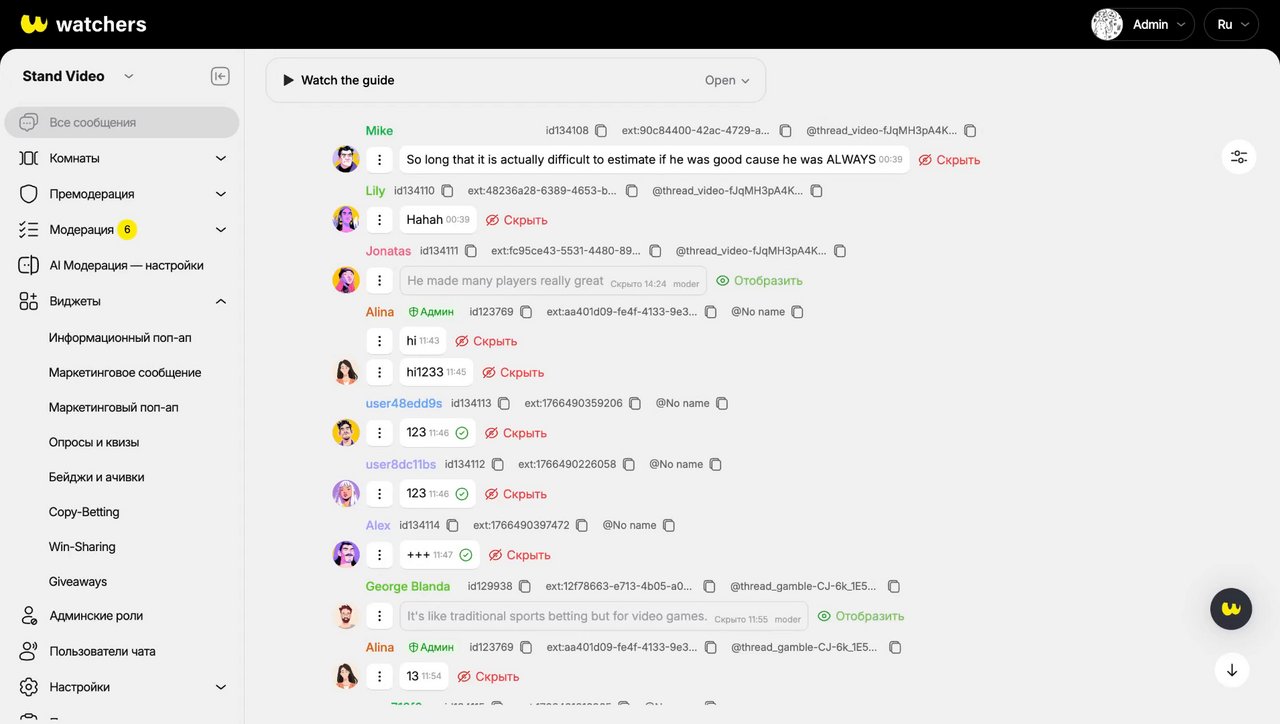Show Jonatas's hidden message via Отобразить

759,281
